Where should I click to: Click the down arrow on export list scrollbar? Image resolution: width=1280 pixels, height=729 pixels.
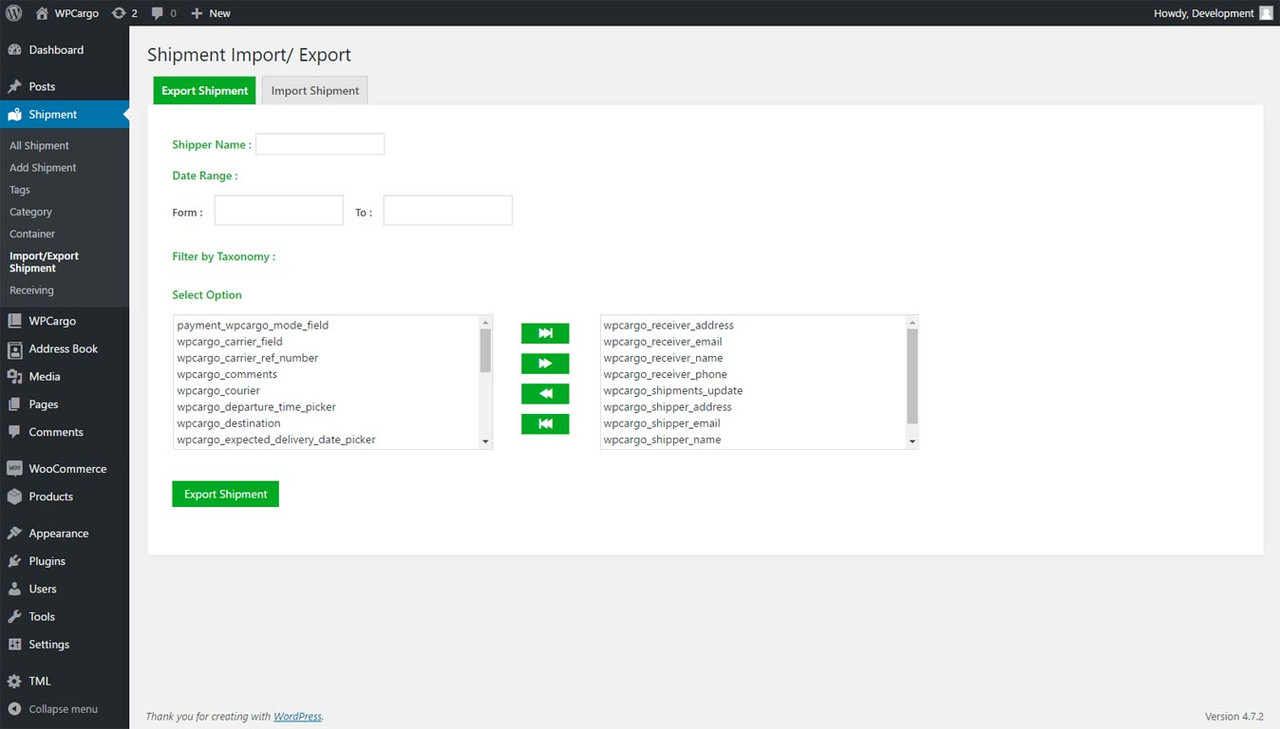click(x=911, y=440)
